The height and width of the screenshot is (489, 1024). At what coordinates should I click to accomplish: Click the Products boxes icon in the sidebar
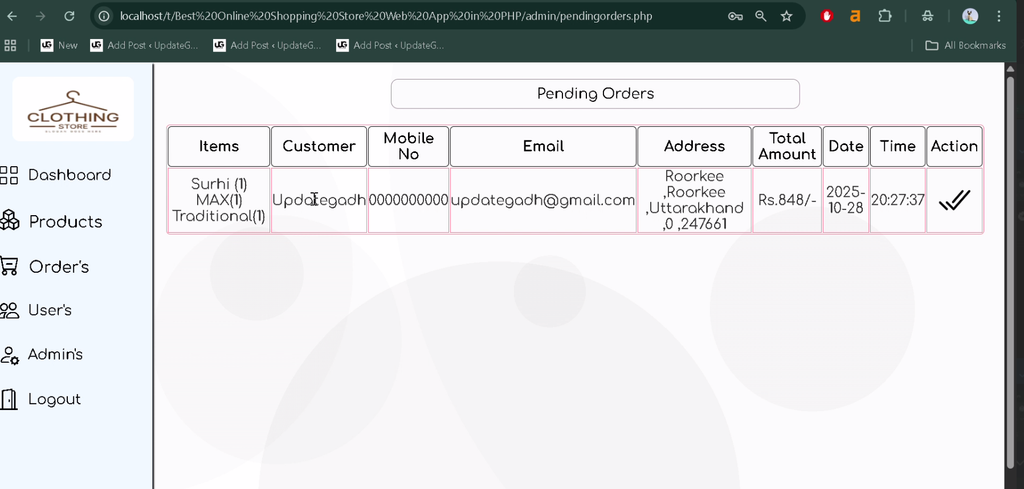[9, 220]
